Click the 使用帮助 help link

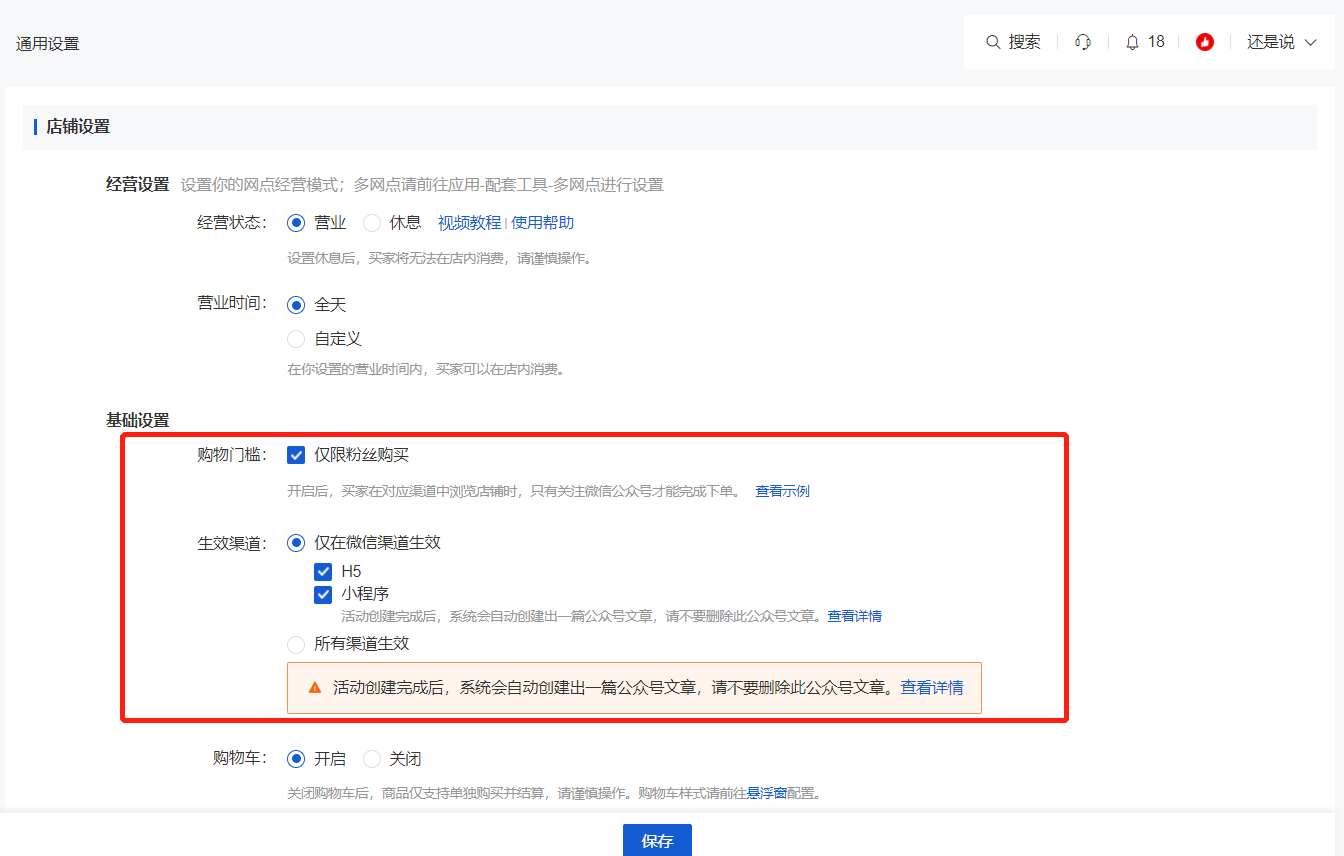(x=542, y=222)
